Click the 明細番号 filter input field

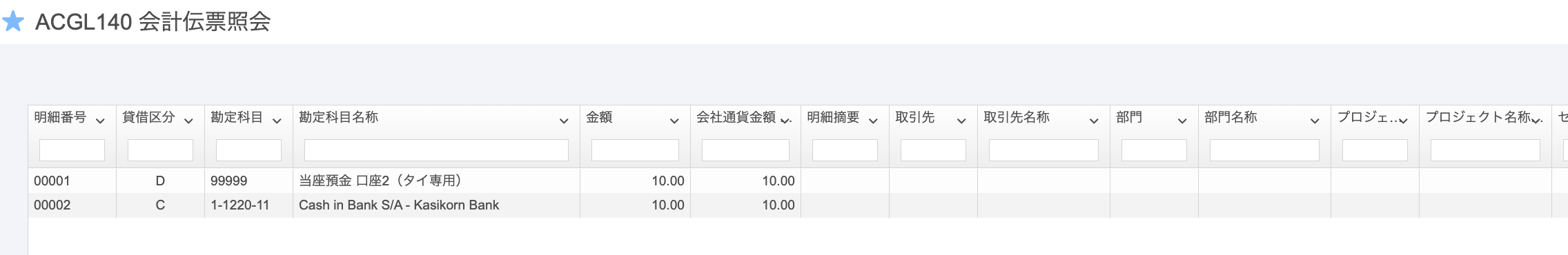pos(72,150)
